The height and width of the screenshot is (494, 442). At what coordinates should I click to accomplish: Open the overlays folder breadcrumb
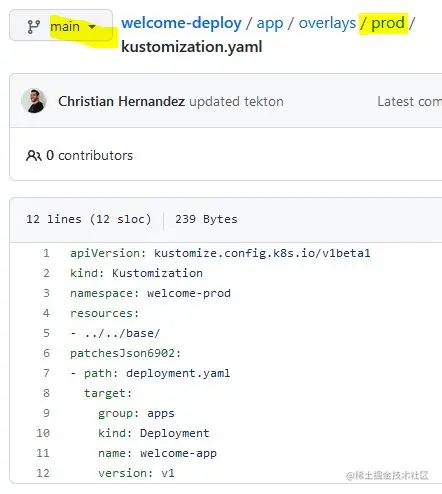tap(327, 23)
